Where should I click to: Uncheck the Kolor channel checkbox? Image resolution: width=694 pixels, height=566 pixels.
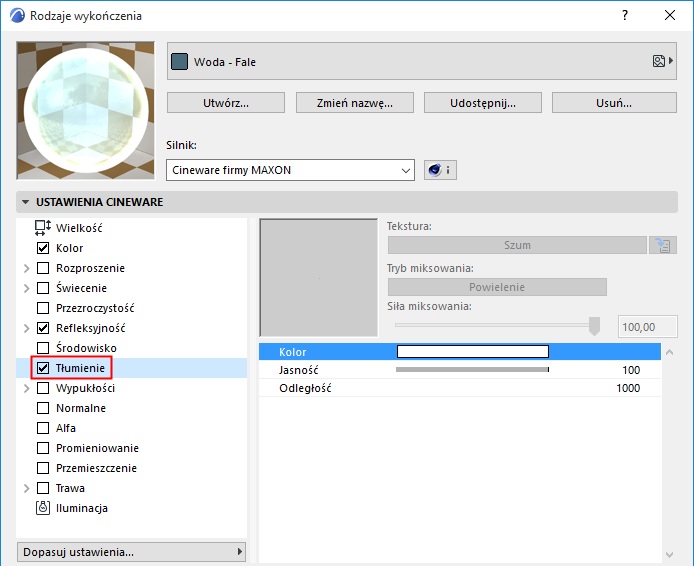[43, 248]
